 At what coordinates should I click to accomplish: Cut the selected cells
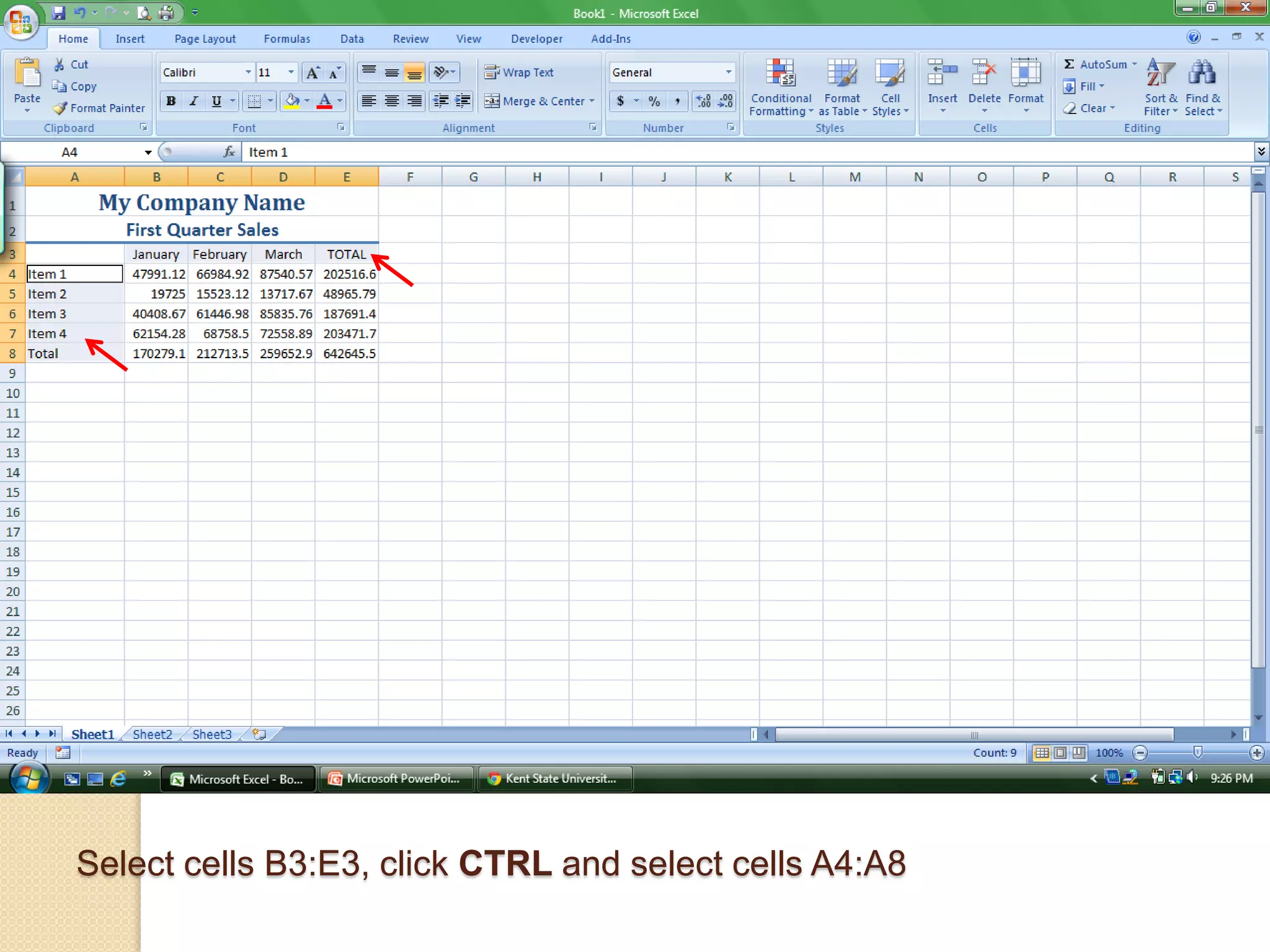pyautogui.click(x=71, y=64)
